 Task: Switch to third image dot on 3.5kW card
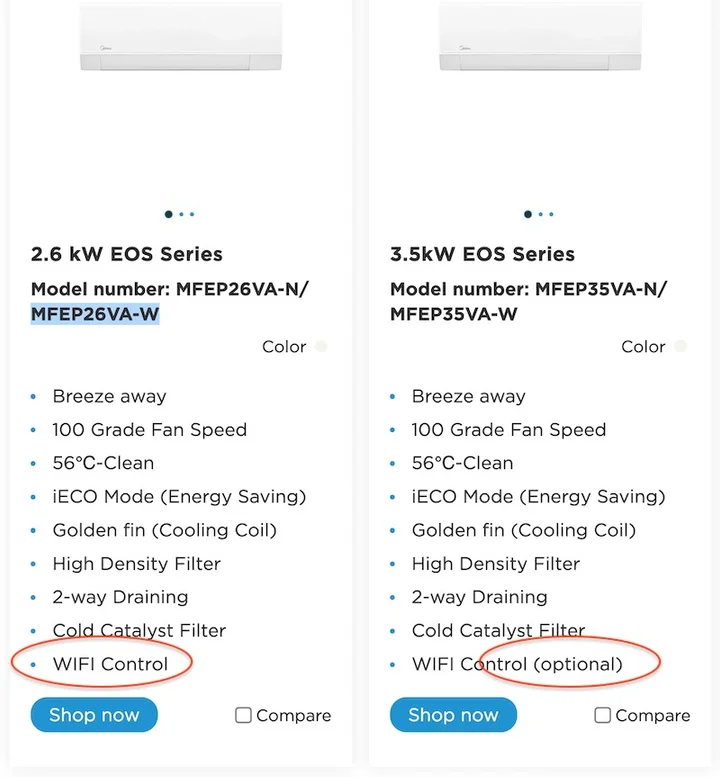(551, 214)
